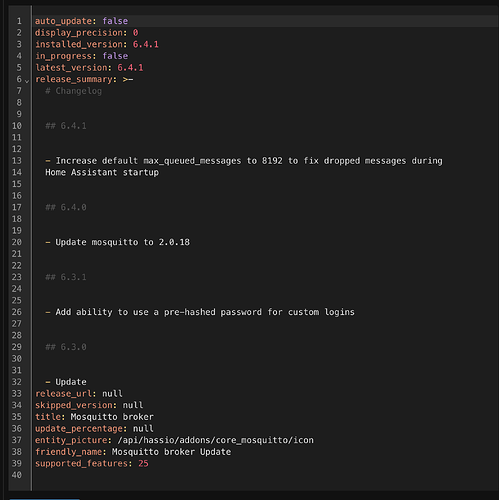Viewport: 499px width, 500px height.
Task: Click the 'latest_version' key
Action: pyautogui.click(x=71, y=68)
